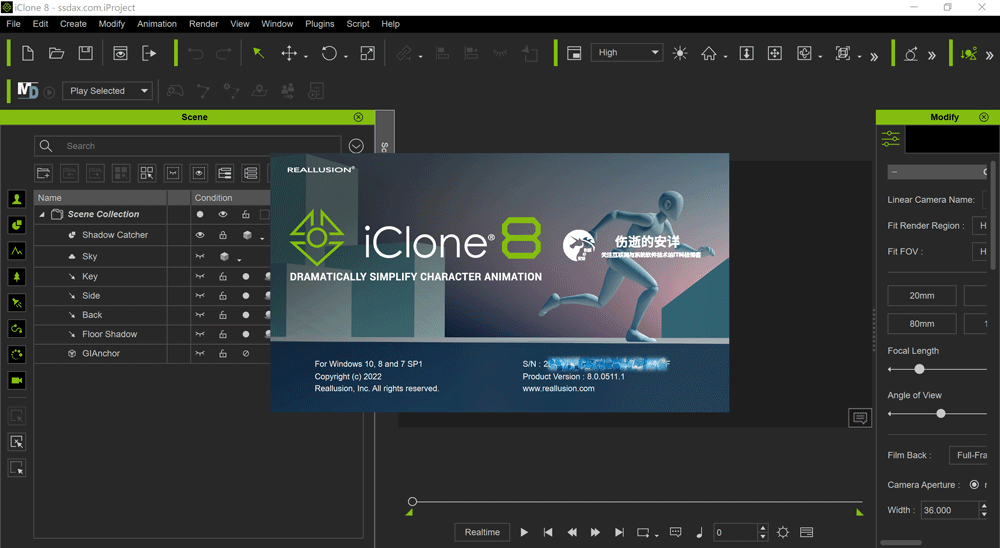1000x548 pixels.
Task: Open the Render menu
Action: point(203,24)
